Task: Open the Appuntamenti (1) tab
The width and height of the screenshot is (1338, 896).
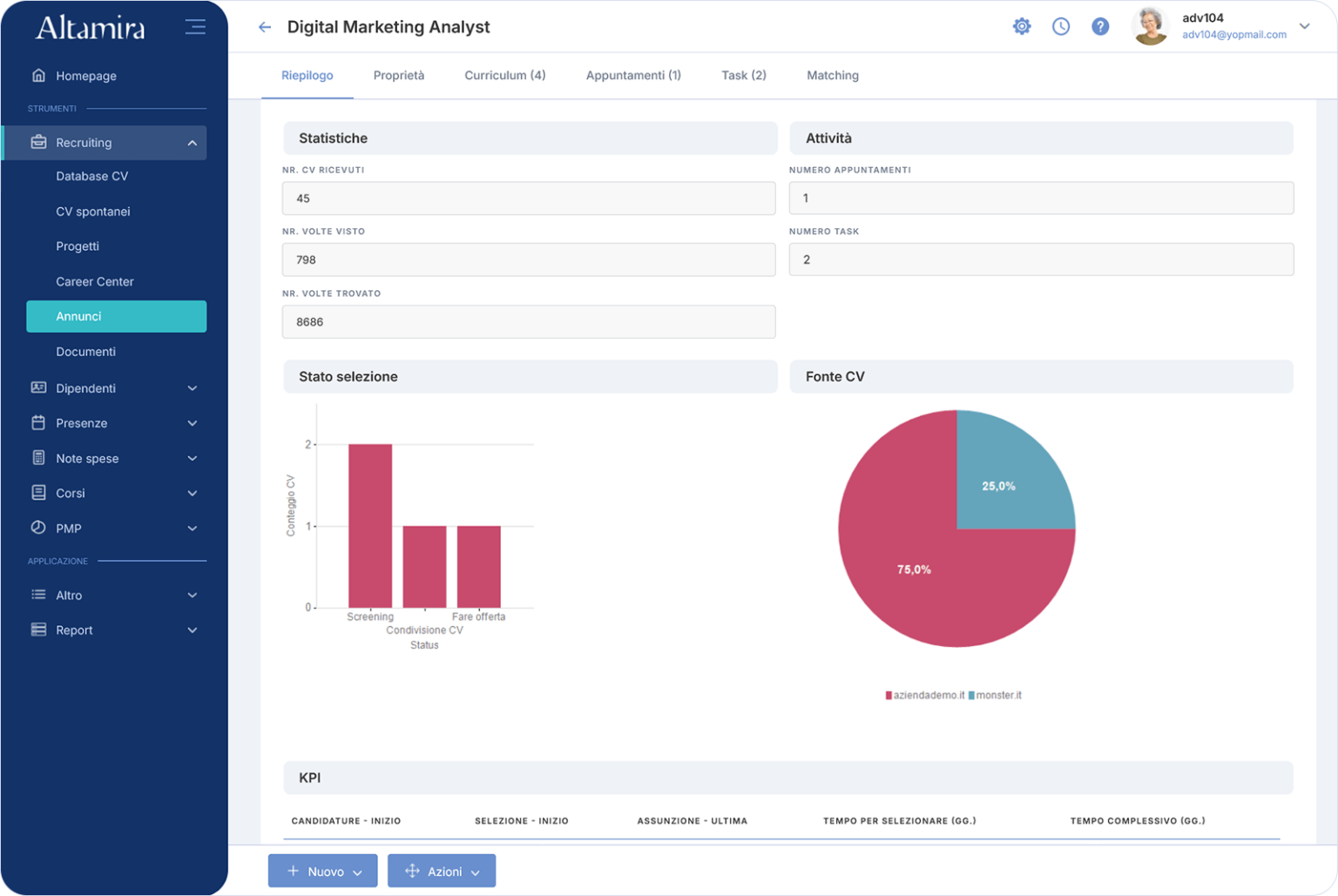Action: (x=632, y=76)
